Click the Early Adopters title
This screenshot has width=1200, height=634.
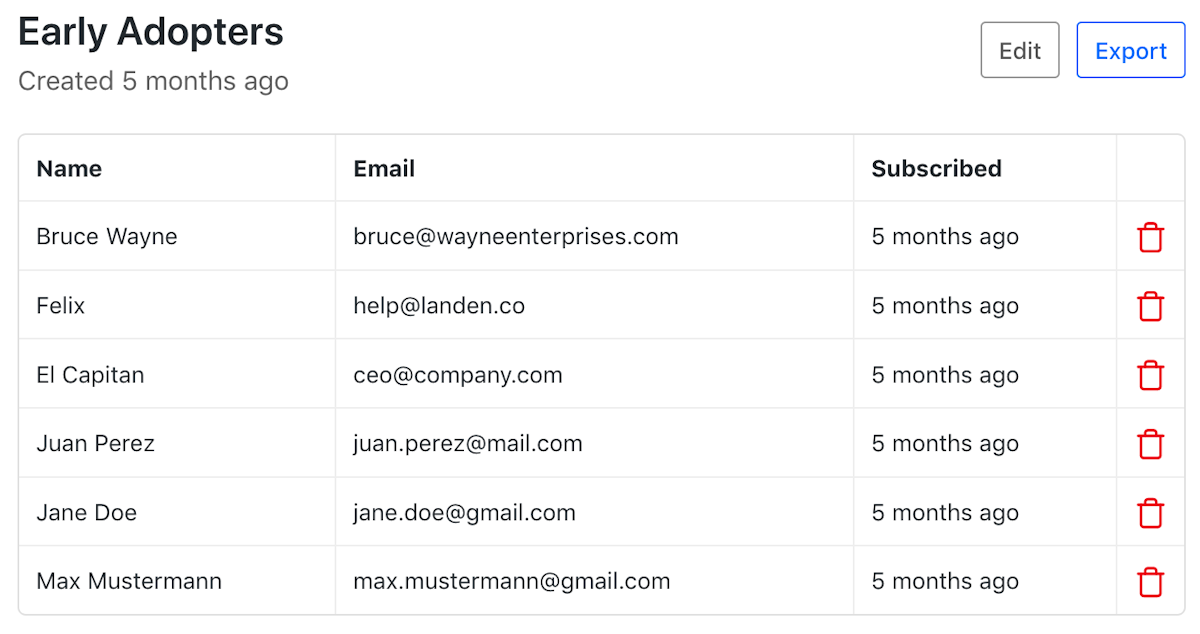151,33
